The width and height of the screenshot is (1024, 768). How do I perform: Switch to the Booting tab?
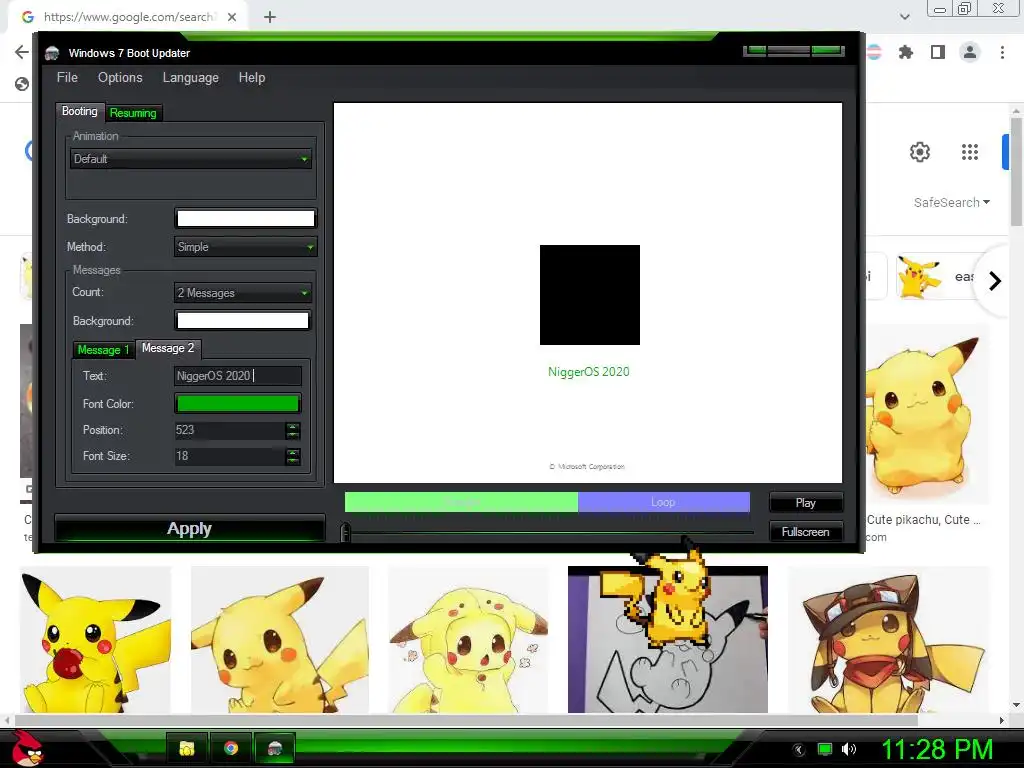click(x=80, y=112)
